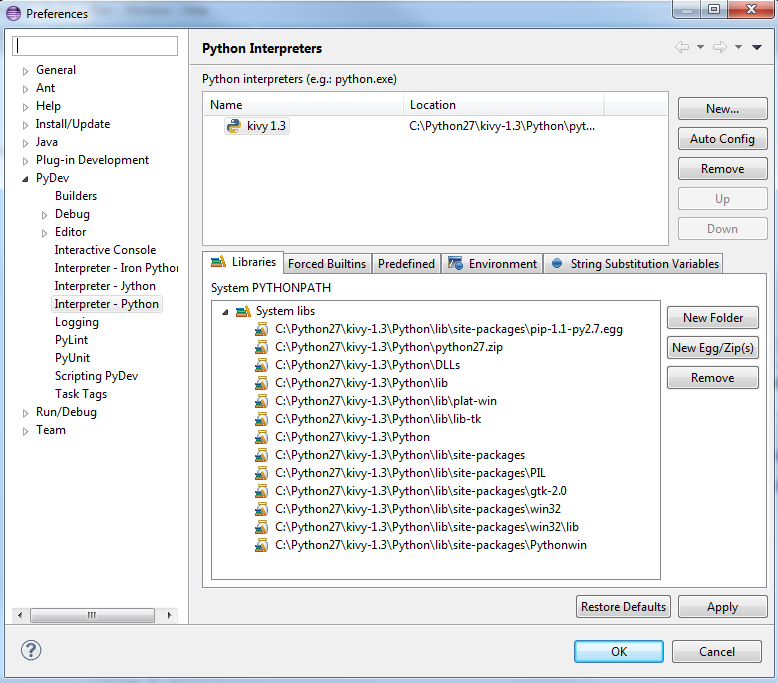Open the Environment tab

[x=492, y=263]
